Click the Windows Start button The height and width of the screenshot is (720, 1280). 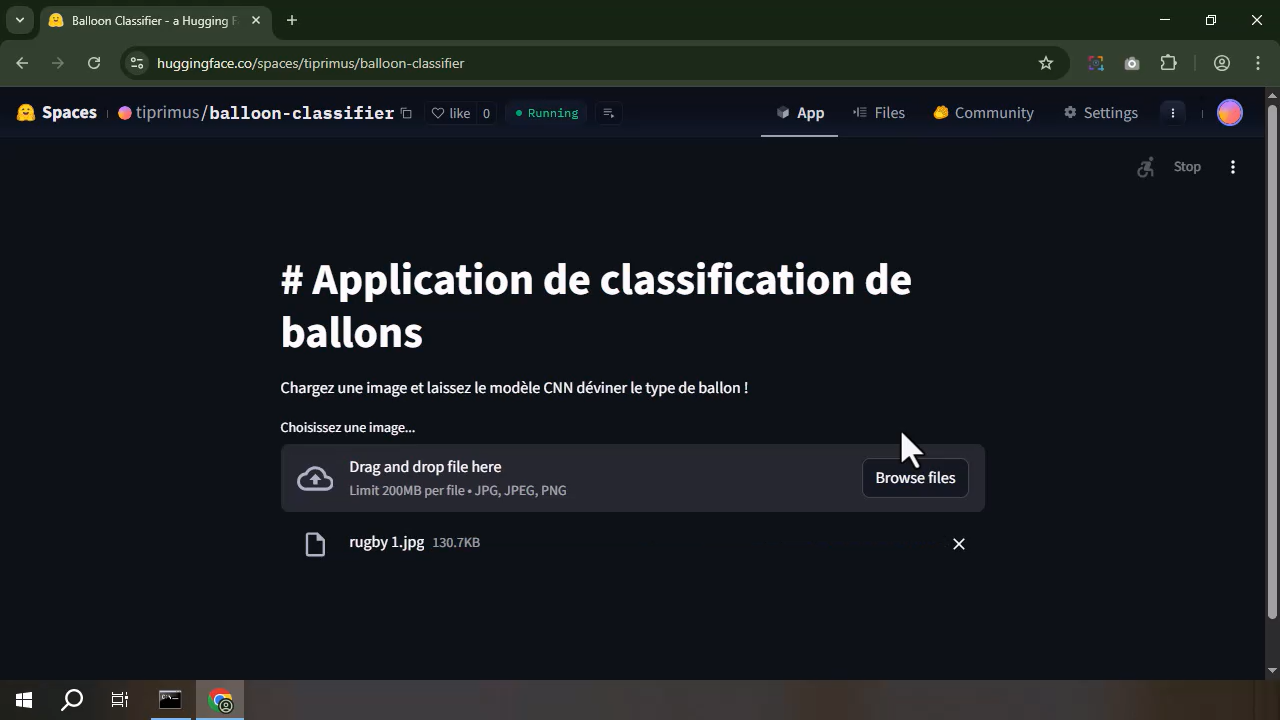click(x=22, y=699)
